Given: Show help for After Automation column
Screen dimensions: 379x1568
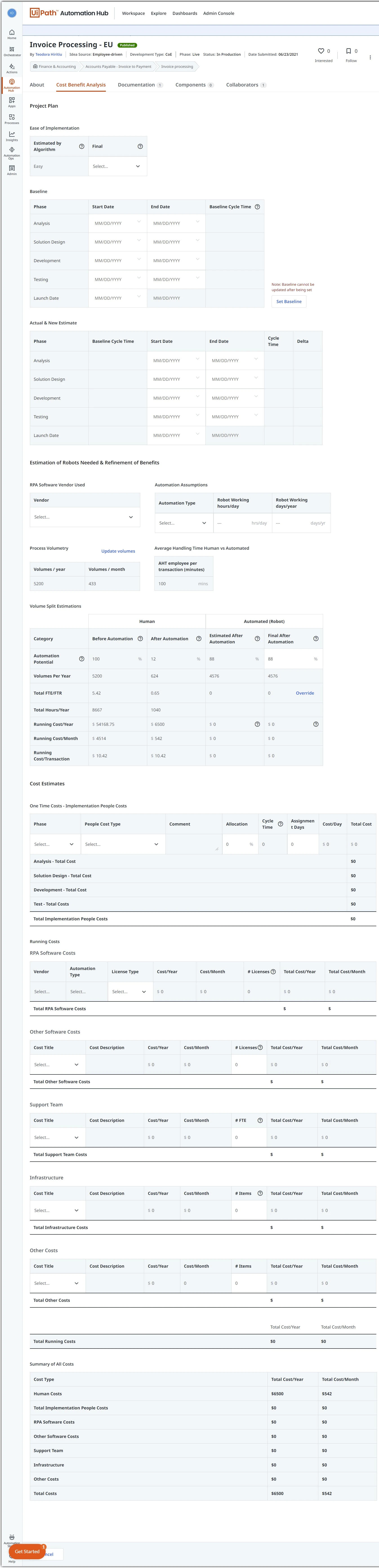Looking at the screenshot, I should click(199, 638).
